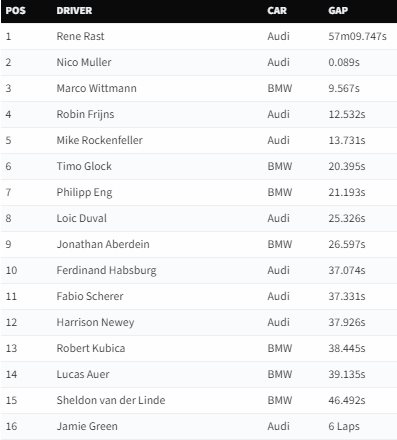The width and height of the screenshot is (397, 440).
Task: Click Loic Duval's name
Action: [82, 218]
